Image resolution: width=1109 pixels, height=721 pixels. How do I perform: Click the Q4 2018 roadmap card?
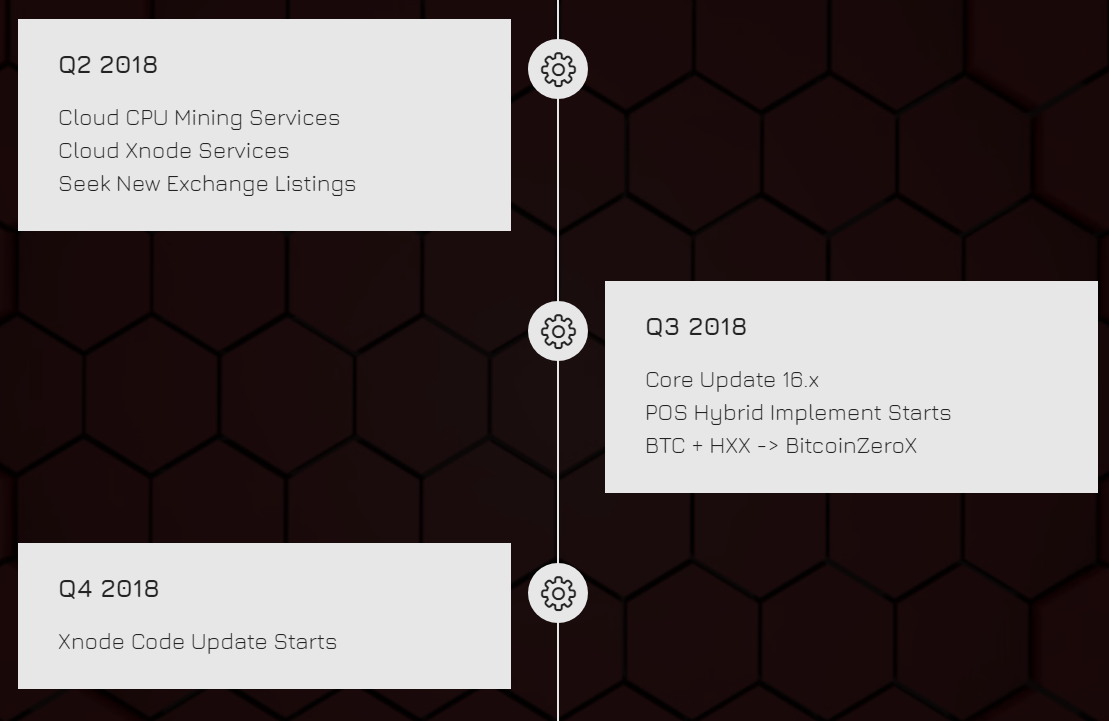tap(265, 616)
